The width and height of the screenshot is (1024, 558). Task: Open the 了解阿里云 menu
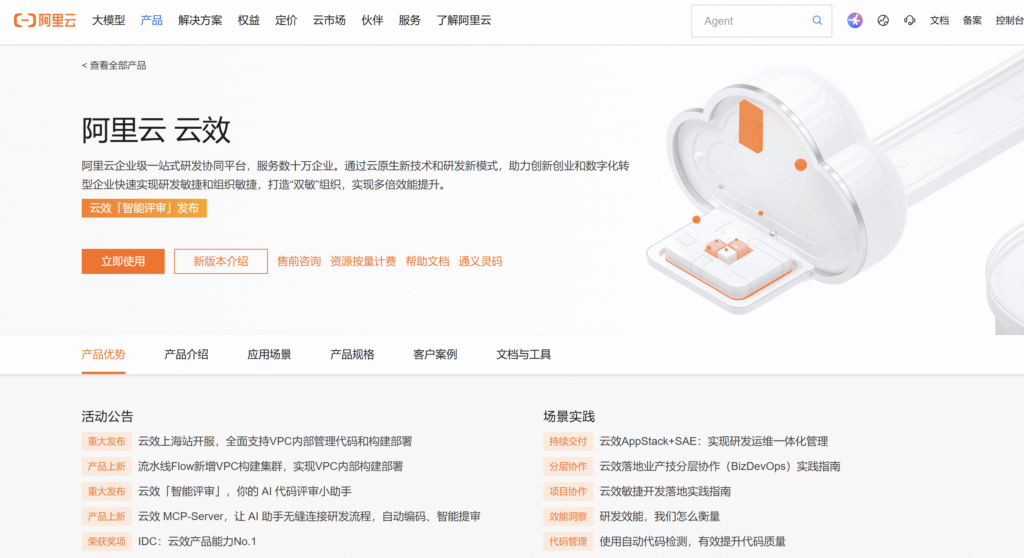pyautogui.click(x=464, y=20)
